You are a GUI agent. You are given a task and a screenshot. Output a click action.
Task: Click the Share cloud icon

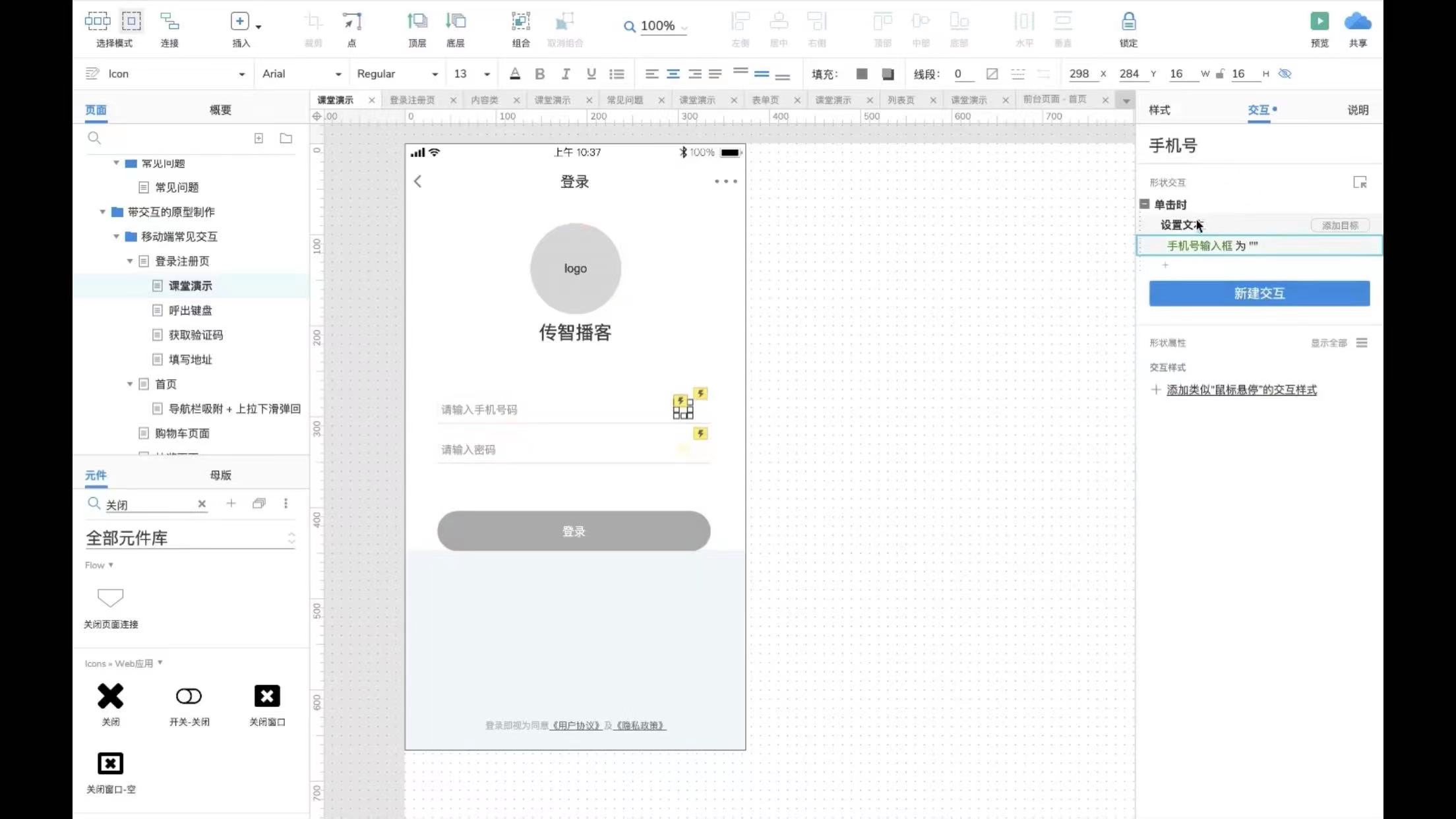coord(1357,22)
